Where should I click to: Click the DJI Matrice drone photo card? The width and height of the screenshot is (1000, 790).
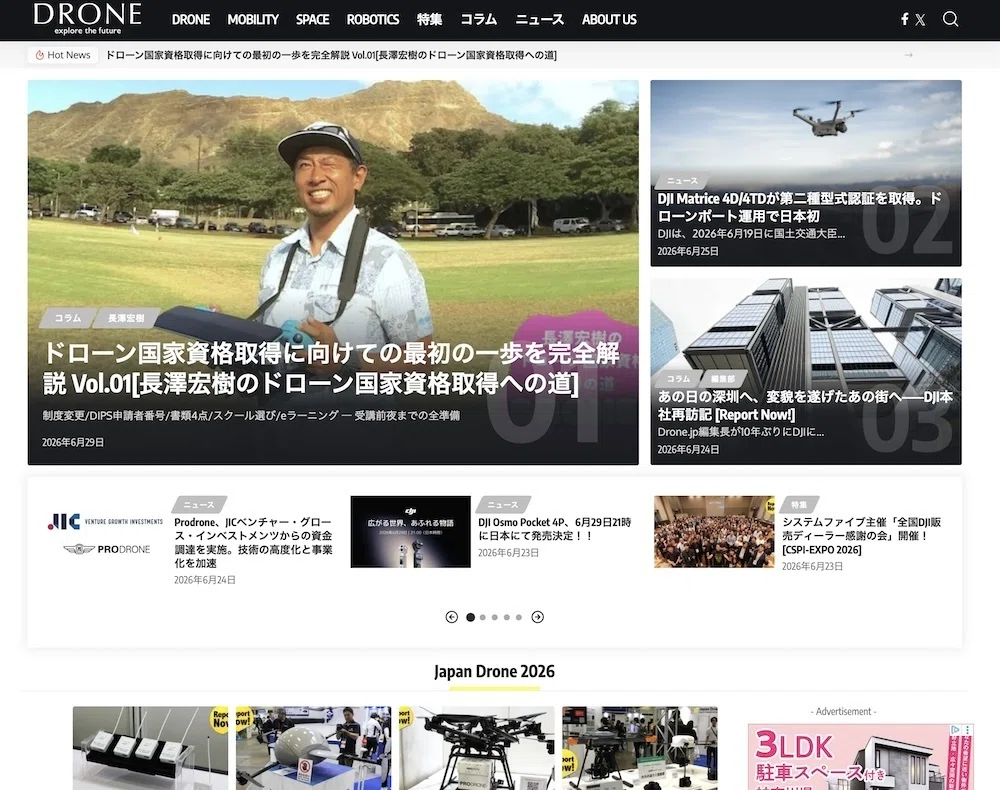coord(806,173)
